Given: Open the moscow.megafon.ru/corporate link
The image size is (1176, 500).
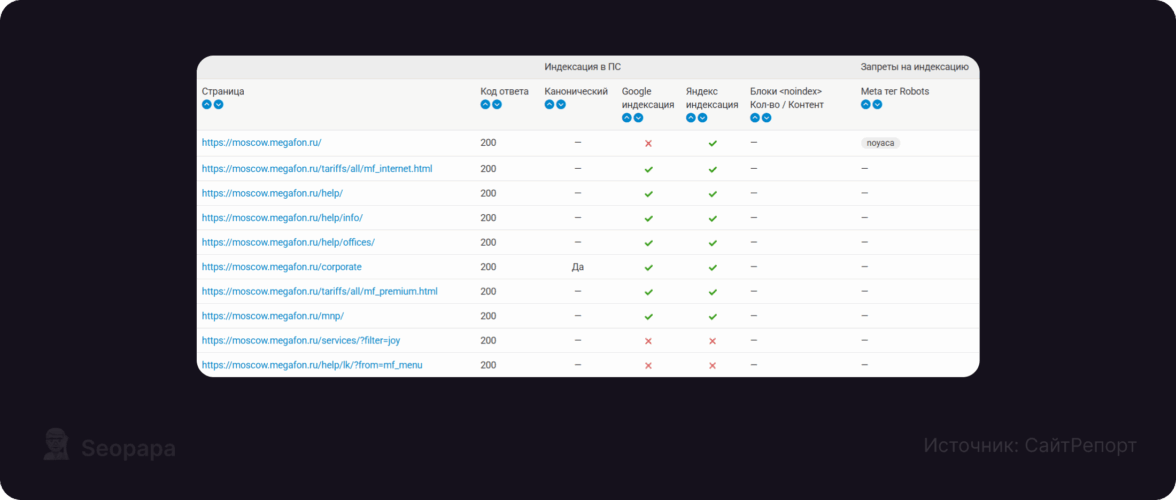Looking at the screenshot, I should (282, 267).
